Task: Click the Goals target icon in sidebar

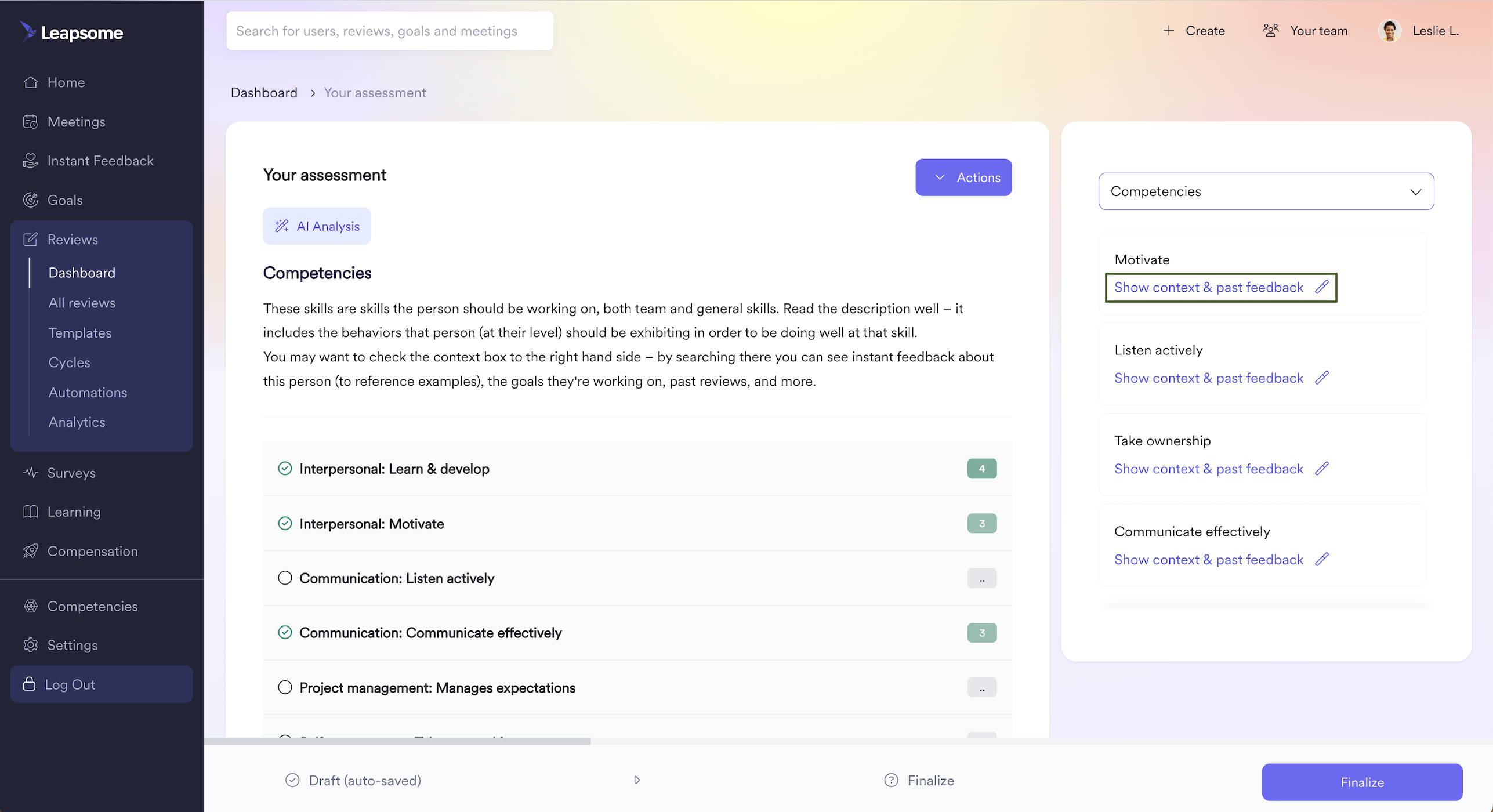Action: coord(30,200)
